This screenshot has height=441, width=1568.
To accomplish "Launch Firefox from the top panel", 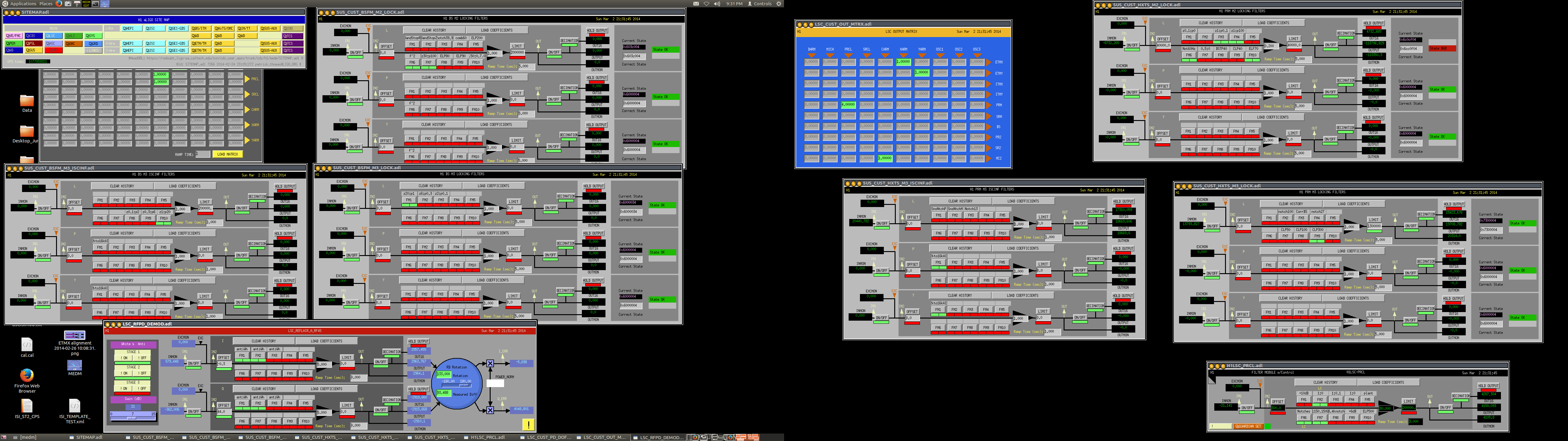I will (x=58, y=4).
